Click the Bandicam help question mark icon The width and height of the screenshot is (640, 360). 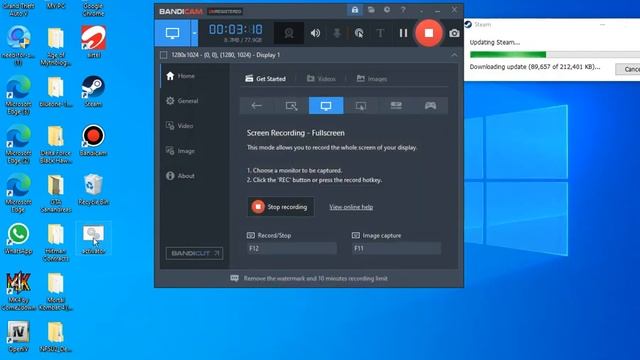403,10
